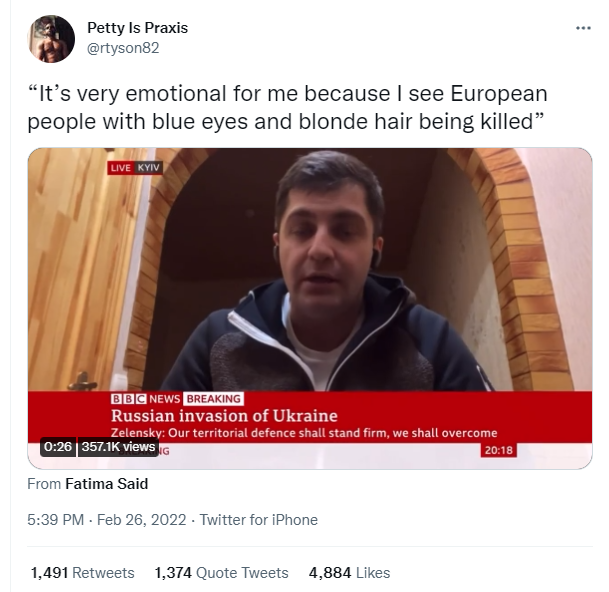Open the Petty Is Praxis display name

pyautogui.click(x=137, y=28)
